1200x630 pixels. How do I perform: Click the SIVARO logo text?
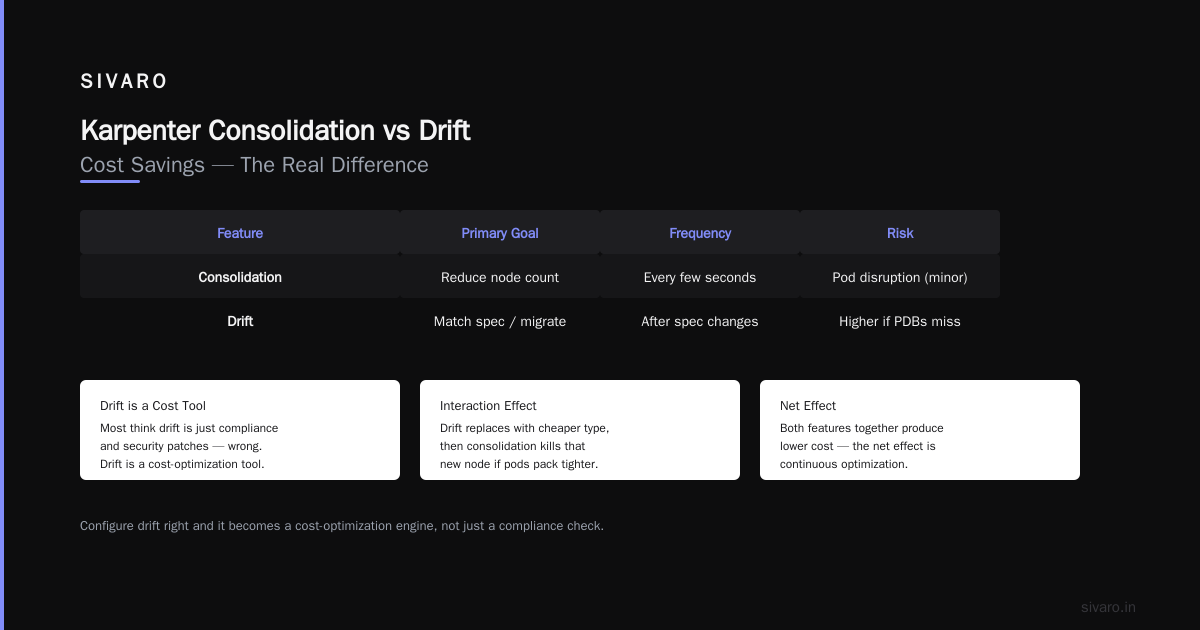tap(124, 82)
